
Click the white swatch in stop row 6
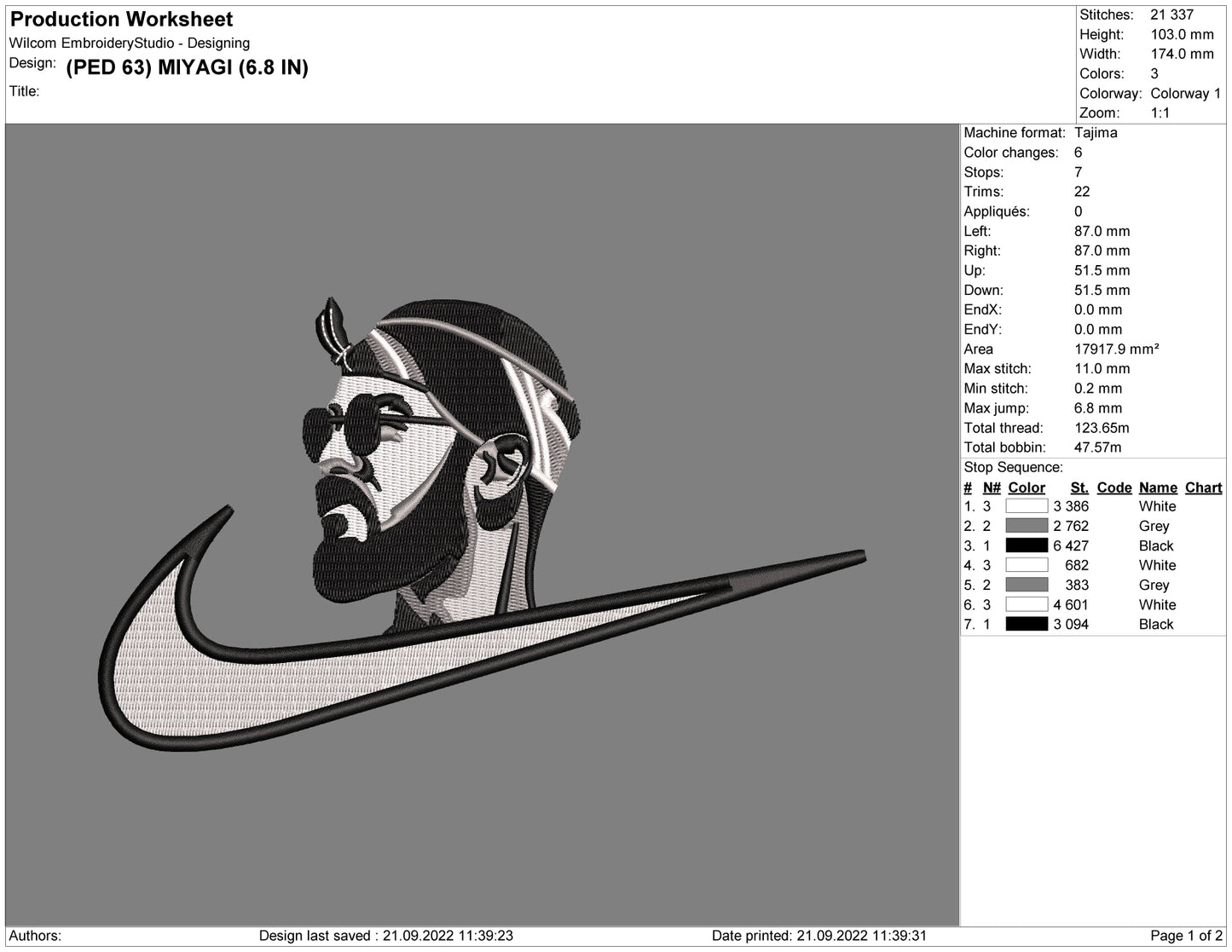click(x=1027, y=604)
